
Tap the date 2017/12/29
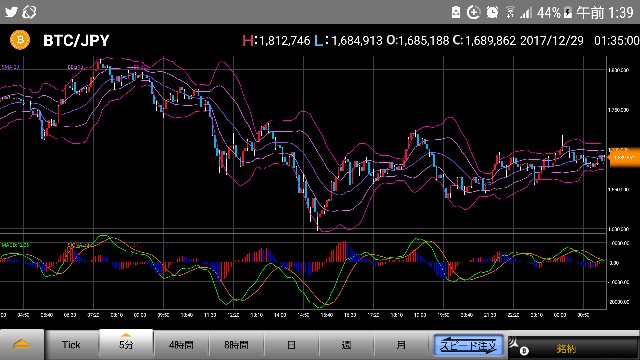click(552, 40)
